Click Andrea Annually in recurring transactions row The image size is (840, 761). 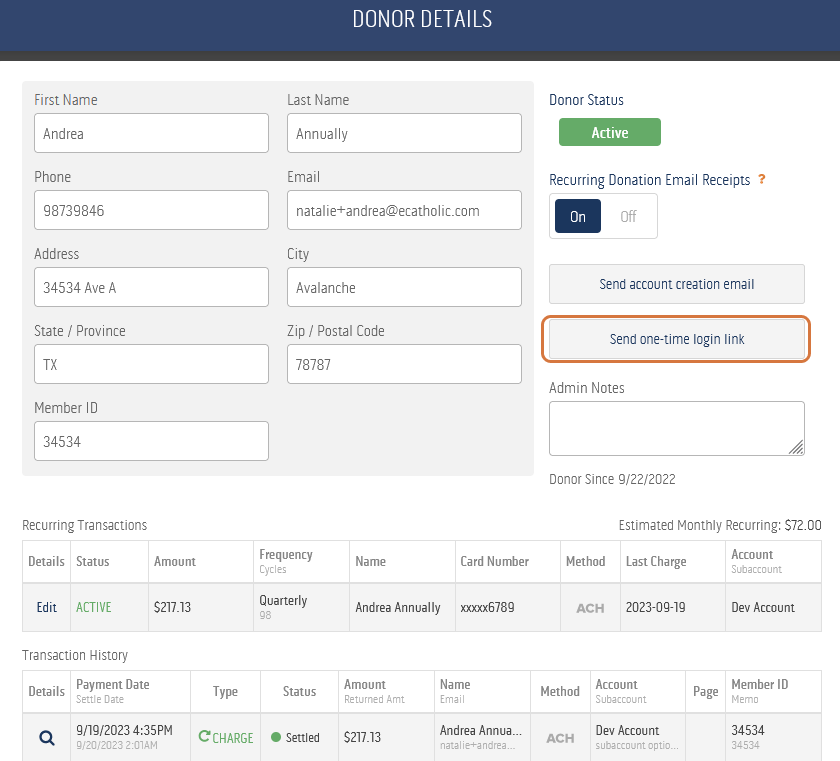398,607
